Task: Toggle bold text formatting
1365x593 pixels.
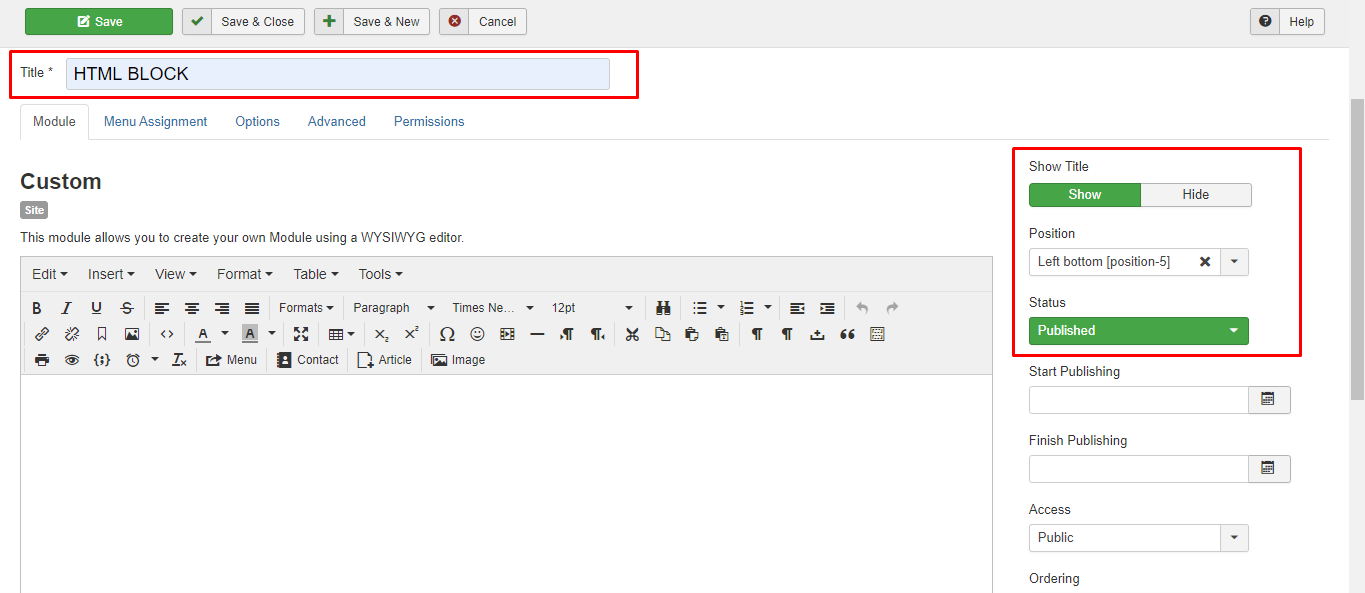Action: click(x=37, y=308)
